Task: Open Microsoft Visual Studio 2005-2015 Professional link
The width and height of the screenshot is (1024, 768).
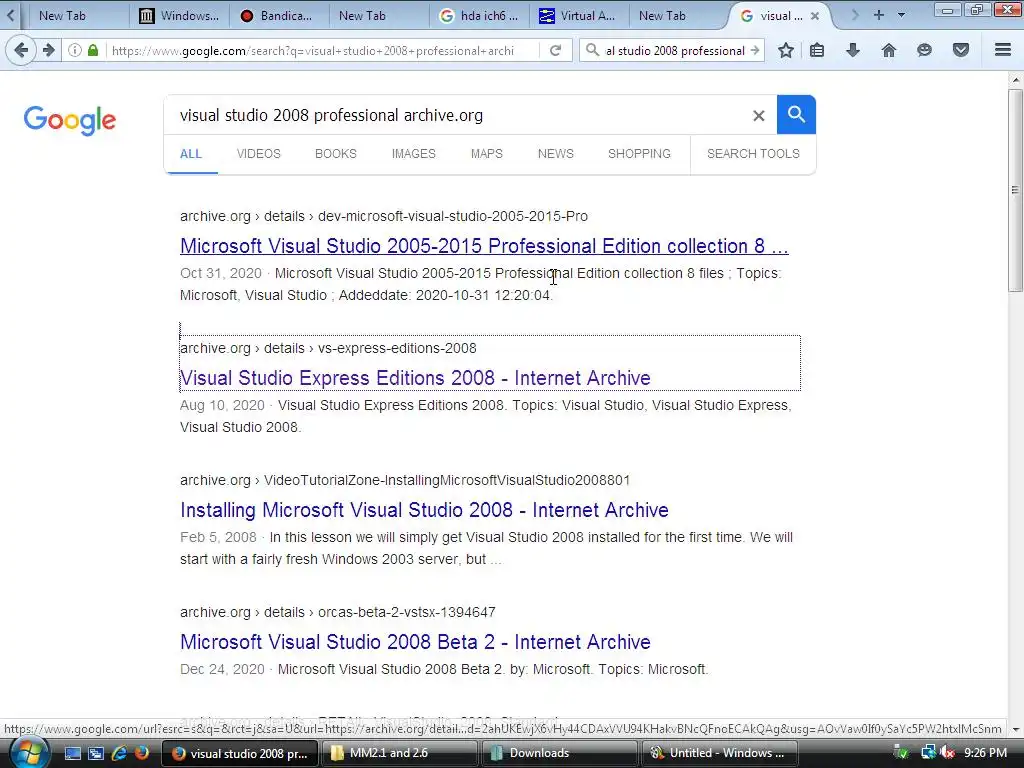Action: 485,246
